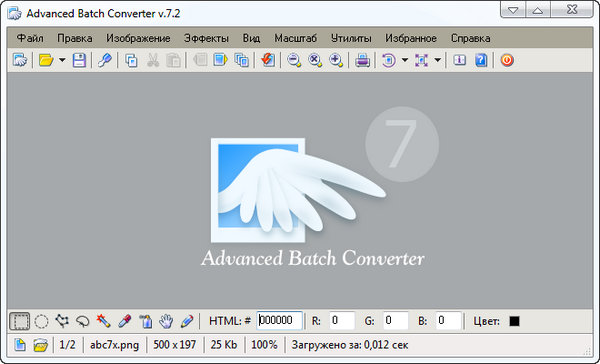
Task: Click the copy icon in toolbar
Action: pos(131,60)
